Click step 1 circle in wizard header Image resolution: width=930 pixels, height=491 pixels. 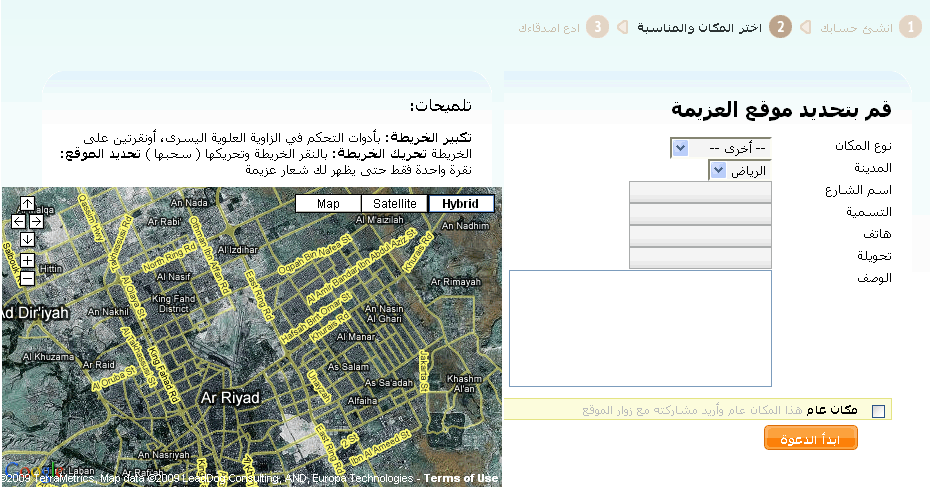click(910, 27)
